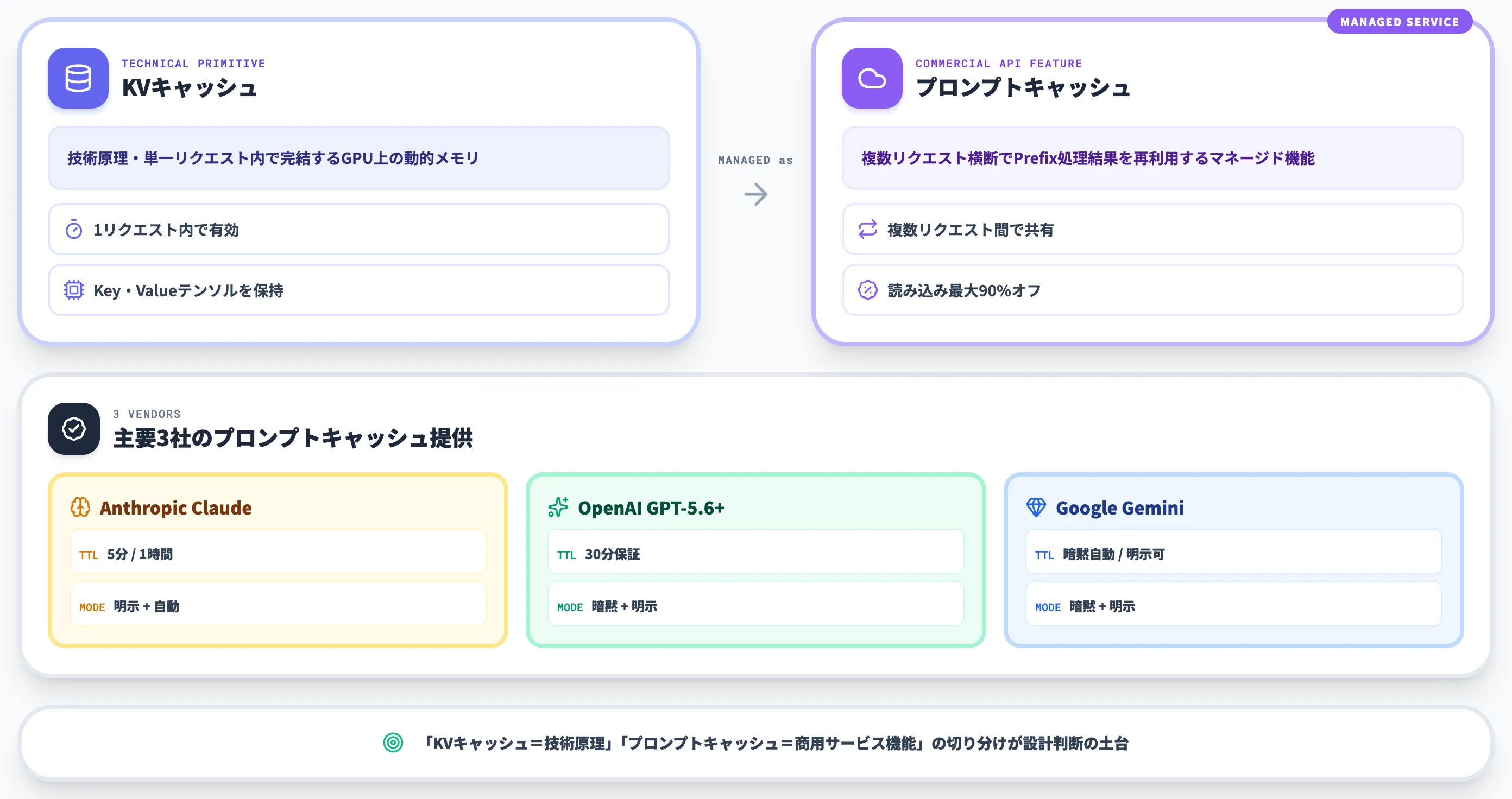This screenshot has width=1512, height=799.
Task: Click the sparkles icon next to OpenAI GPT-5.6+
Action: point(558,507)
